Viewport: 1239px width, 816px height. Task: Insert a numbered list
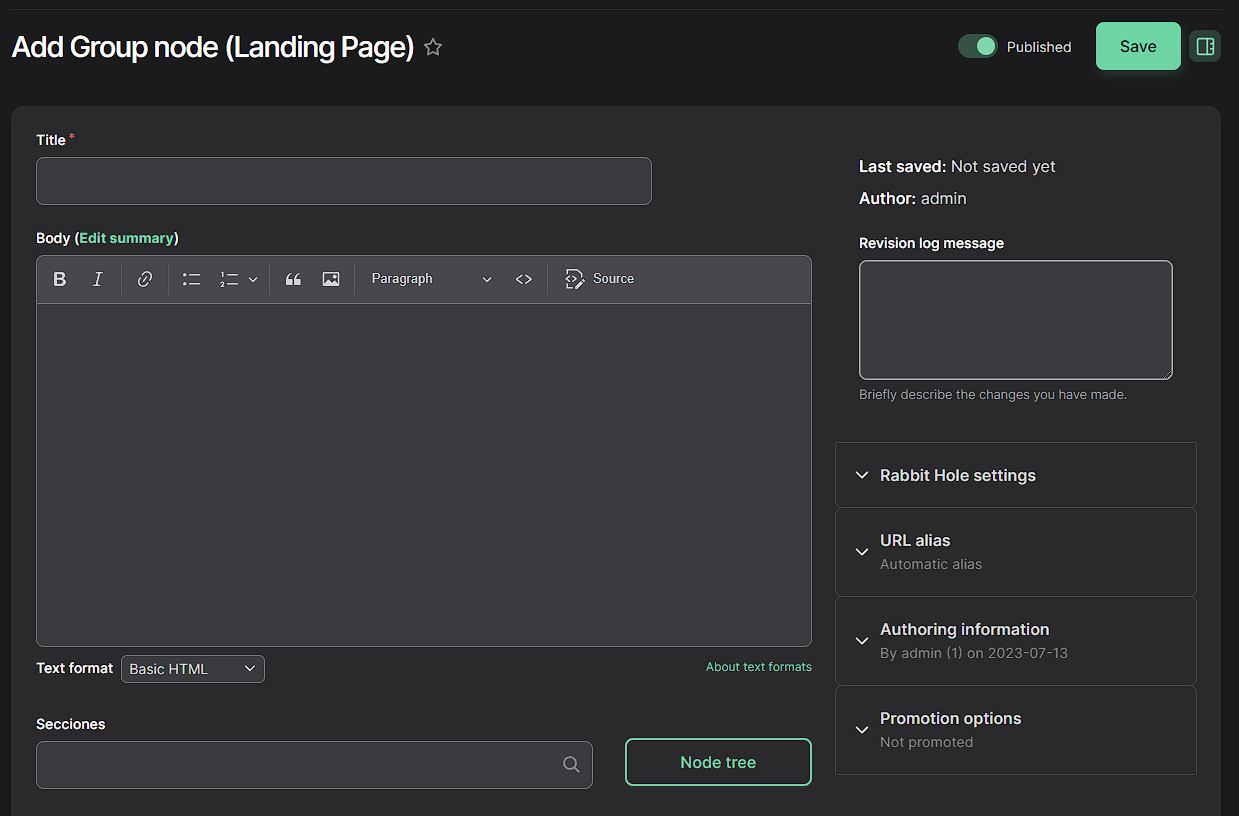(230, 279)
